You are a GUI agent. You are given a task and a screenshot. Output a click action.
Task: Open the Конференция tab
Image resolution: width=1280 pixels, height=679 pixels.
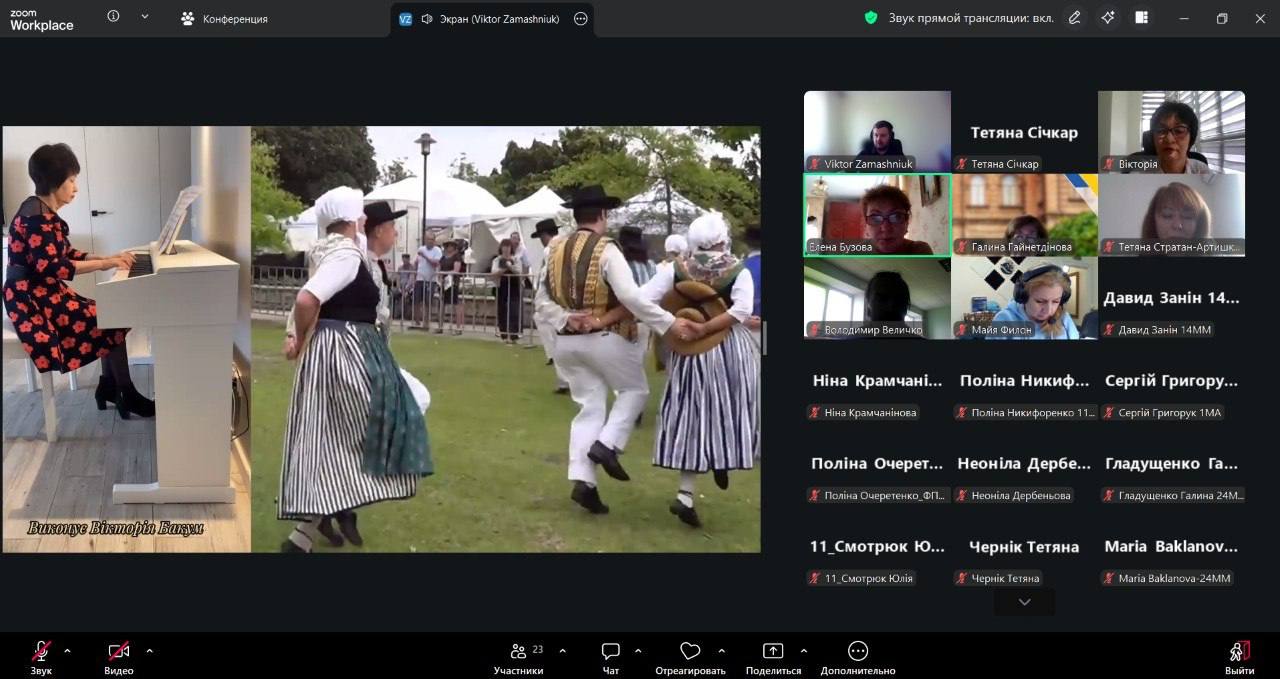point(225,18)
